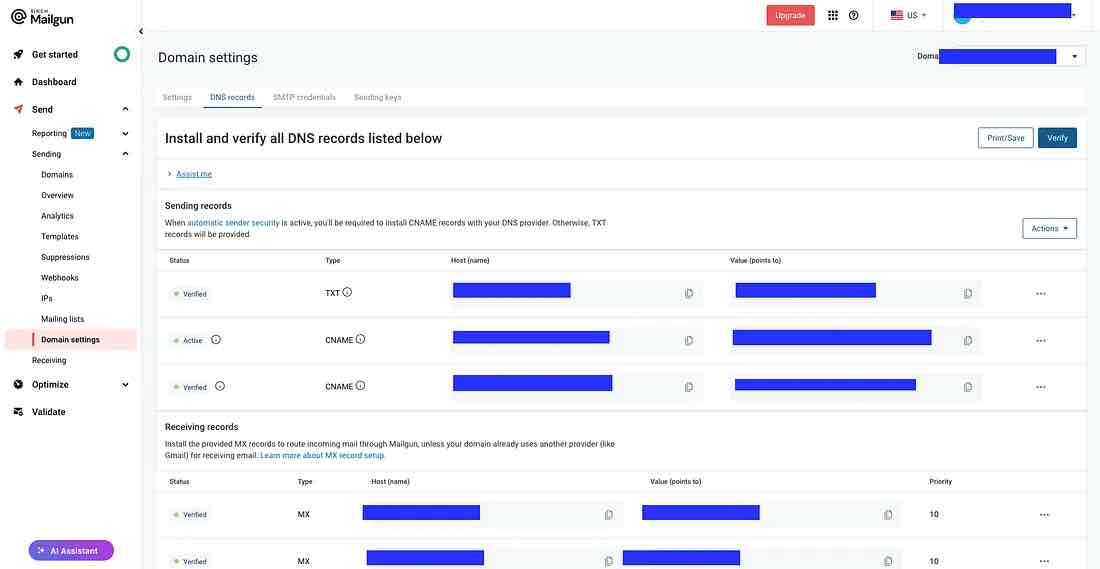
Task: Select the DNS records tab
Action: click(x=232, y=98)
